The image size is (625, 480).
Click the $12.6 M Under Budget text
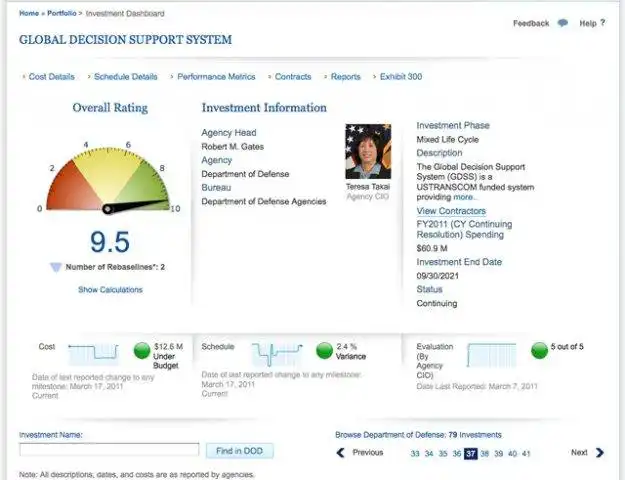point(168,356)
